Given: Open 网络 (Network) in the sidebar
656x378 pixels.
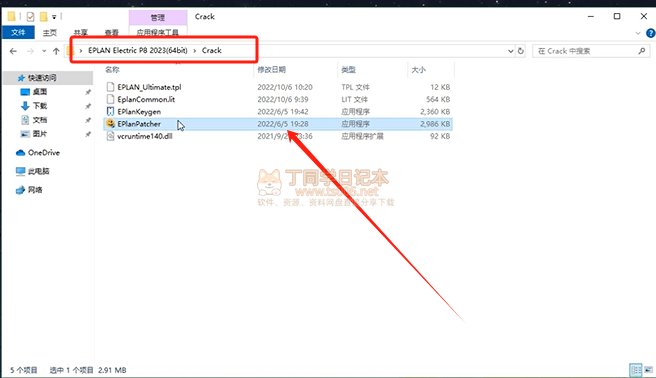Looking at the screenshot, I should coord(35,190).
